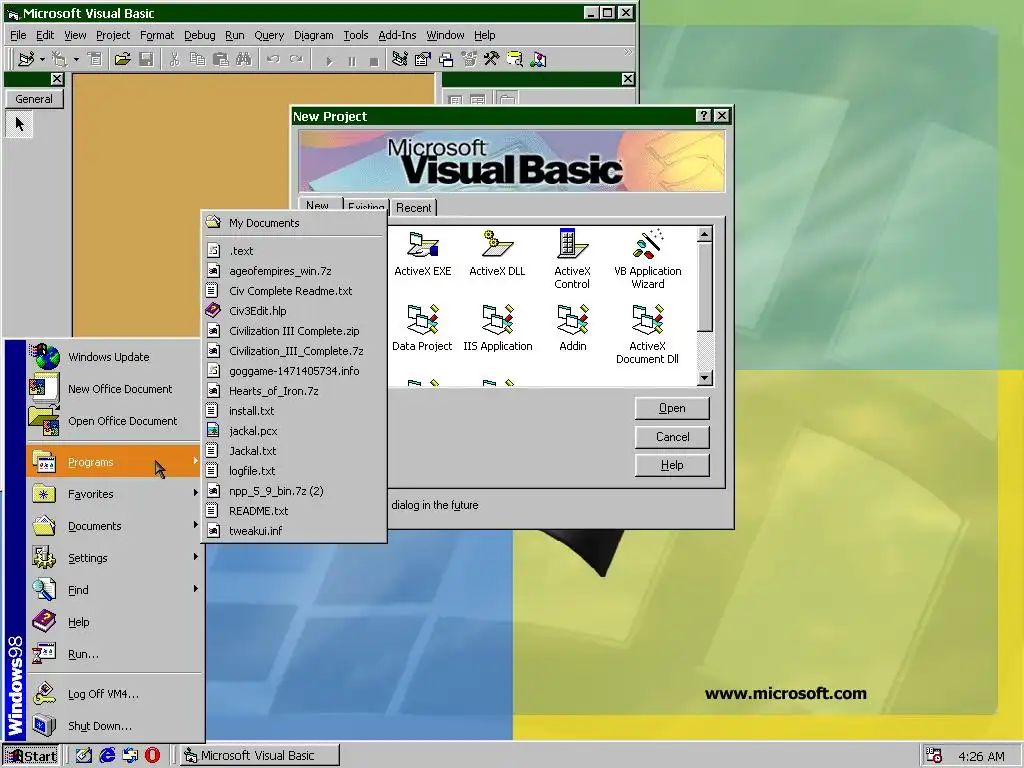Click the Add Standard EXE Project toolbar icon
This screenshot has width=1024, height=768.
pyautogui.click(x=26, y=59)
